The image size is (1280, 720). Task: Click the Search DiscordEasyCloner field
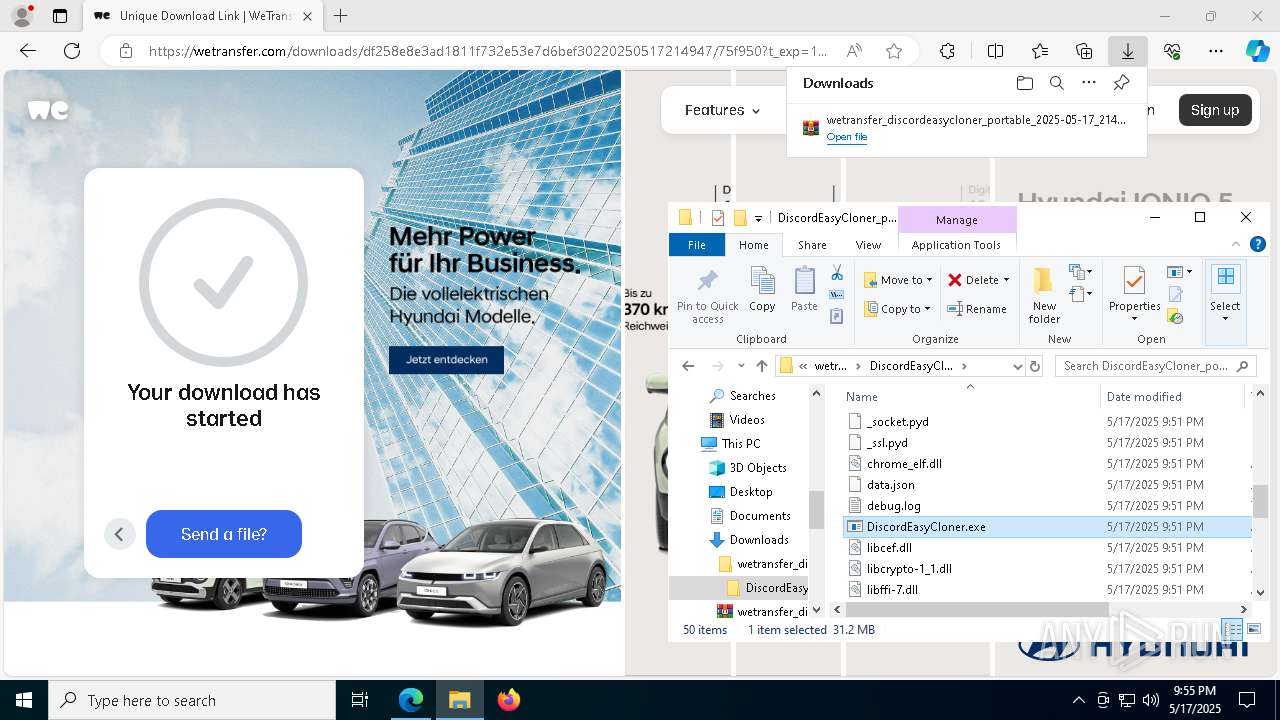point(1155,366)
